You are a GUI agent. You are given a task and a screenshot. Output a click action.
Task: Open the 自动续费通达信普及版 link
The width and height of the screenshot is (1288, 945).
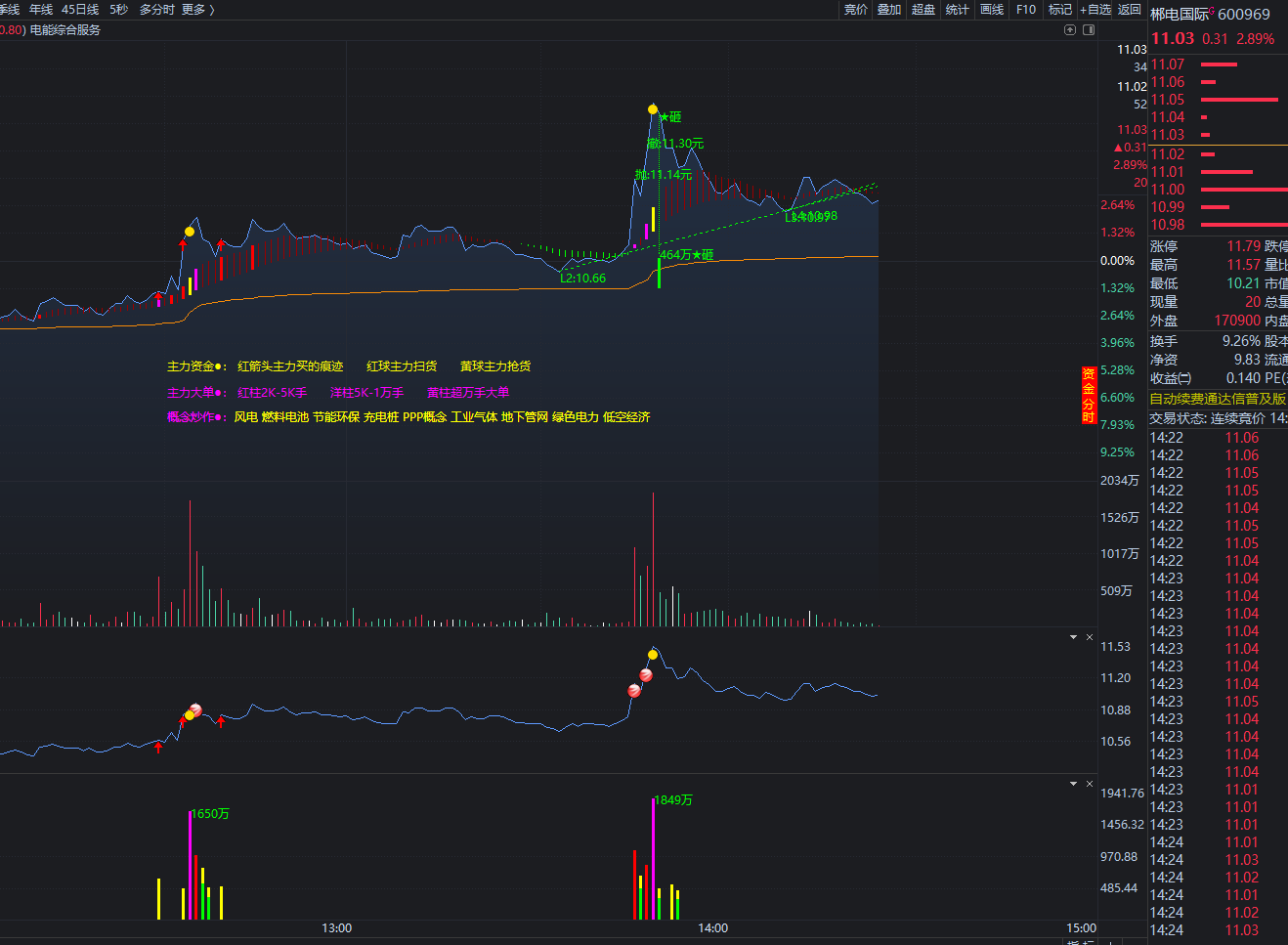(x=1218, y=399)
